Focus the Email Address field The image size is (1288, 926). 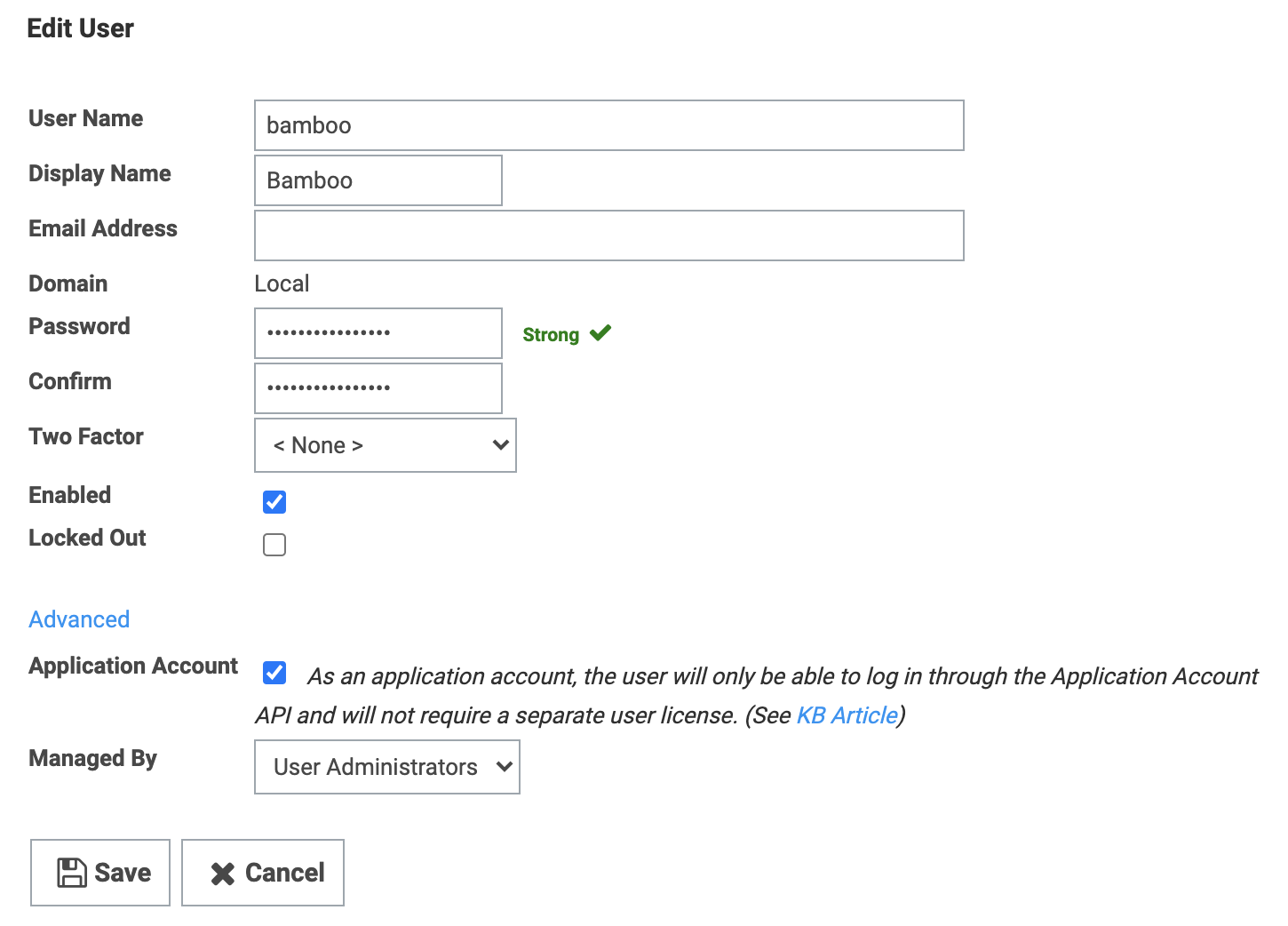coord(609,235)
